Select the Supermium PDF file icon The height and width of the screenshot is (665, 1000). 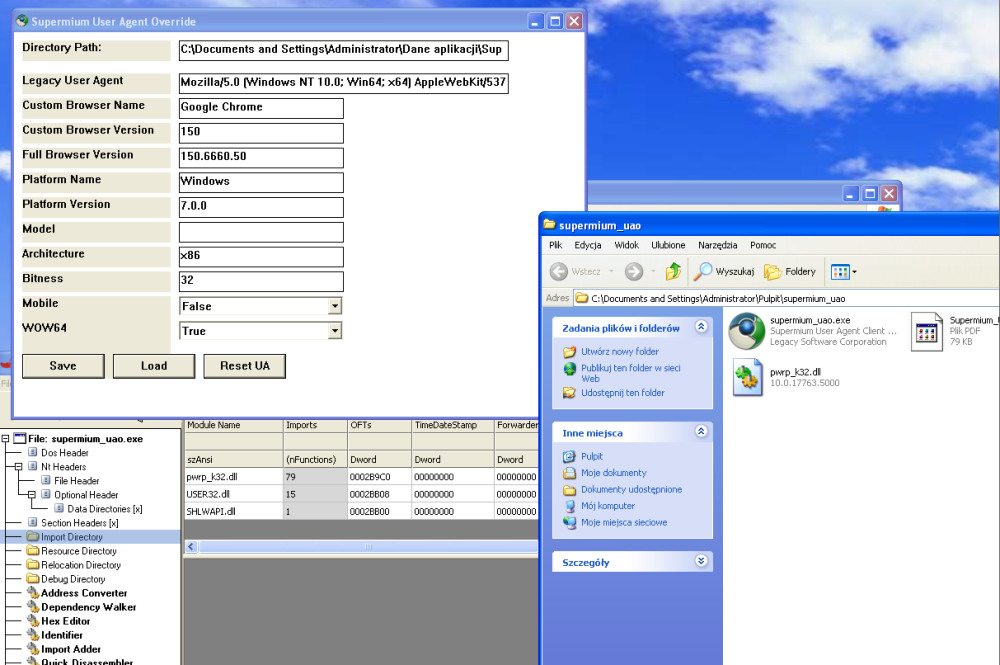[x=927, y=332]
